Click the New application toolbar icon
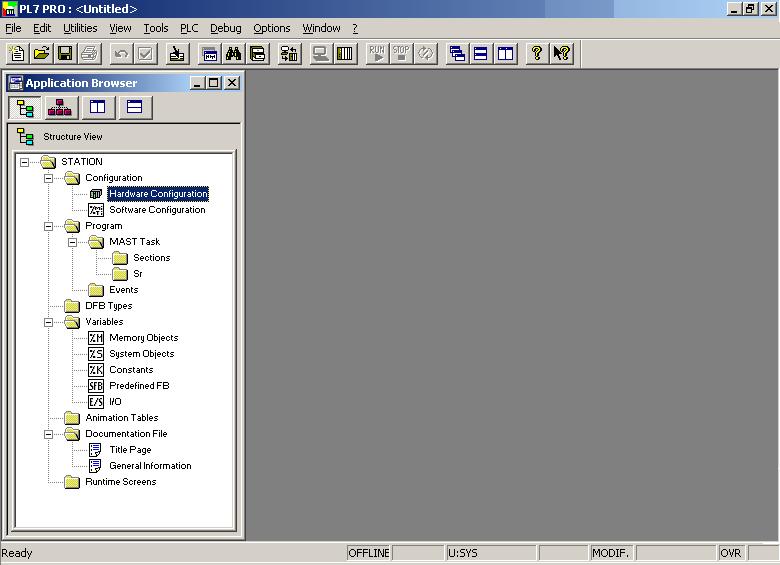Screen dimensions: 780x565 pos(17,53)
